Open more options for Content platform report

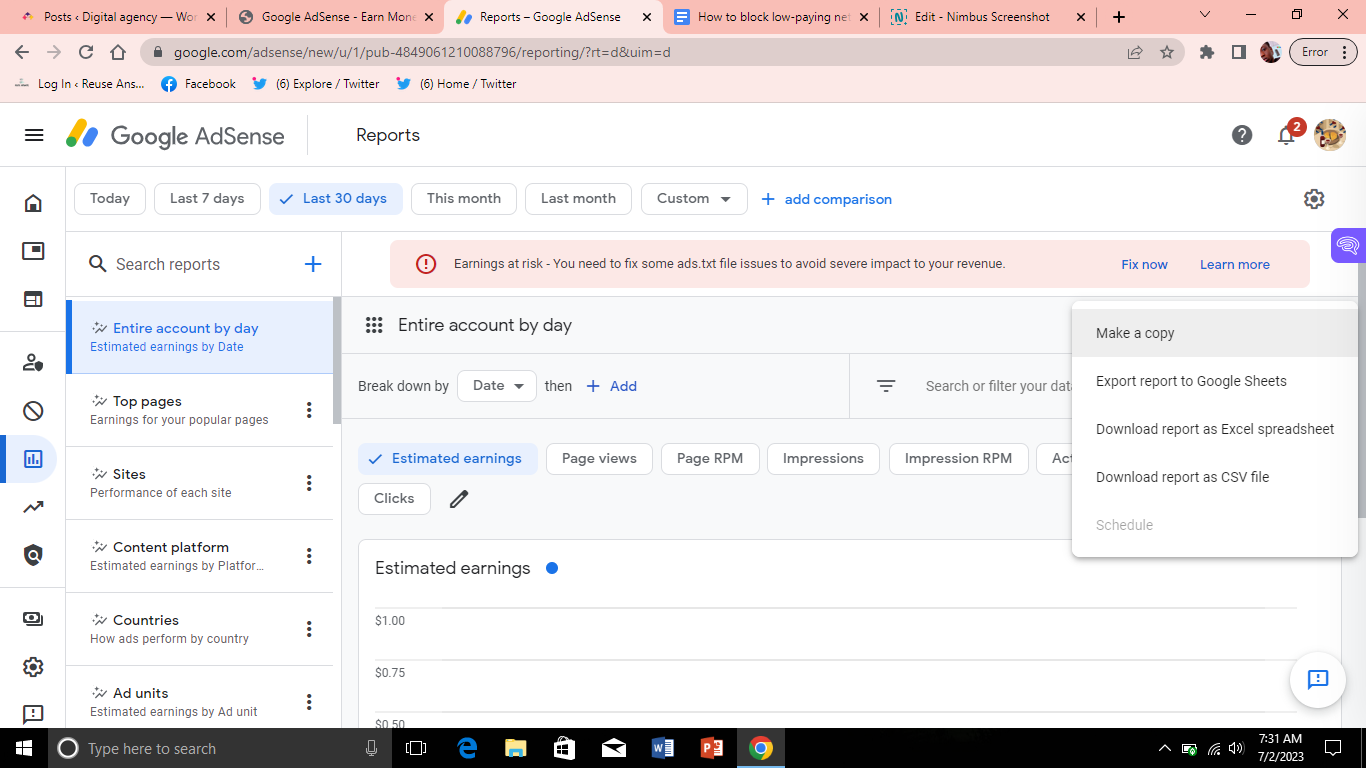(x=309, y=556)
